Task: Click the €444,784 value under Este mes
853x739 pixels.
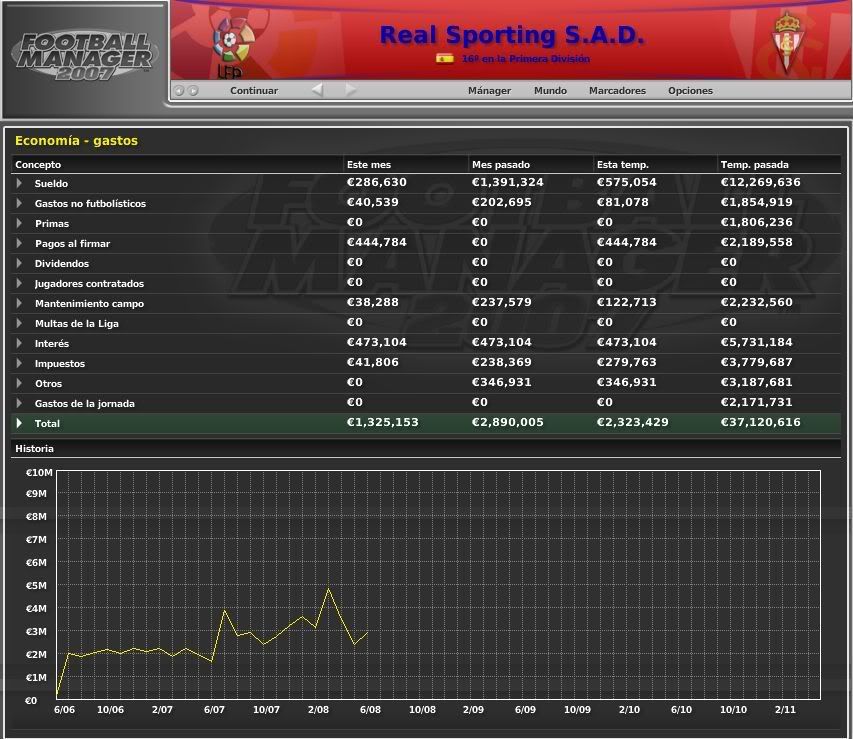Action: pyautogui.click(x=376, y=242)
